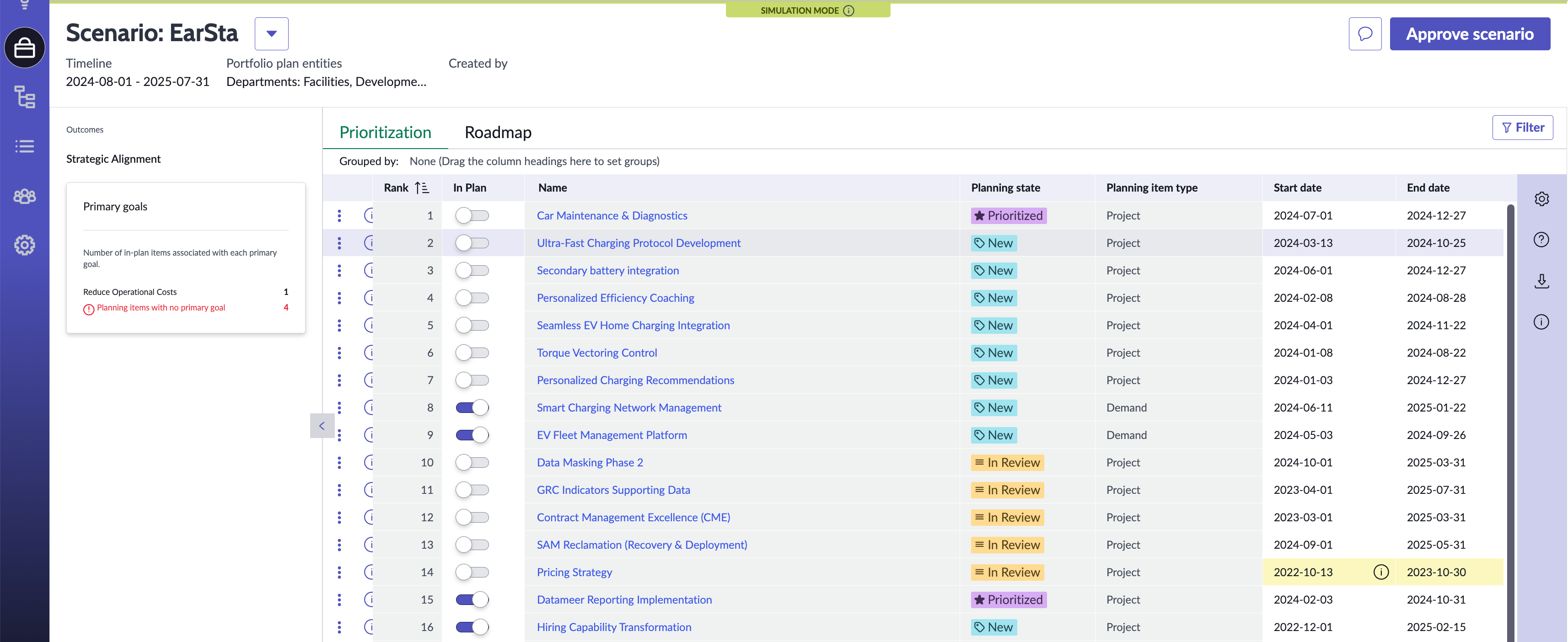Select the Prioritization tab
This screenshot has width=1568, height=642.
[x=385, y=132]
